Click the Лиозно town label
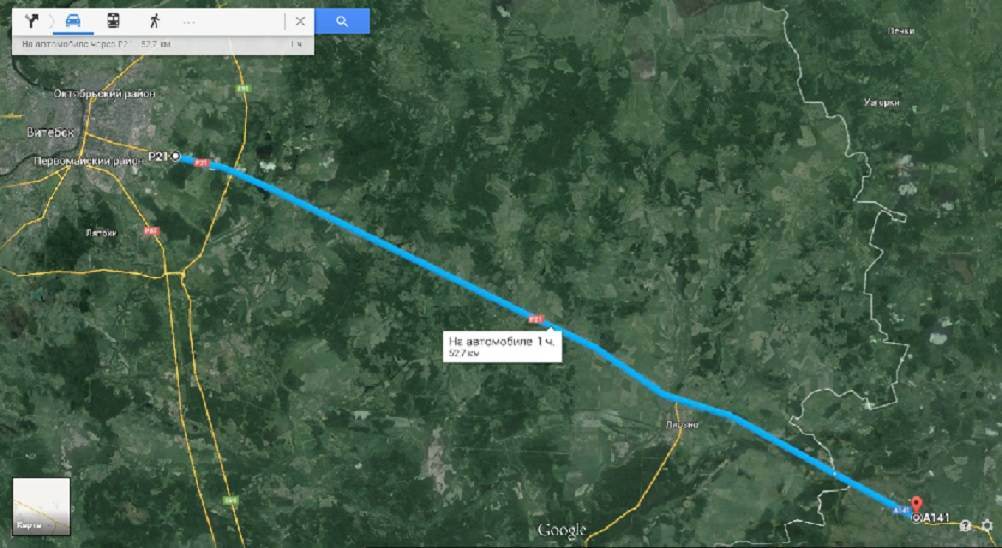 (682, 425)
